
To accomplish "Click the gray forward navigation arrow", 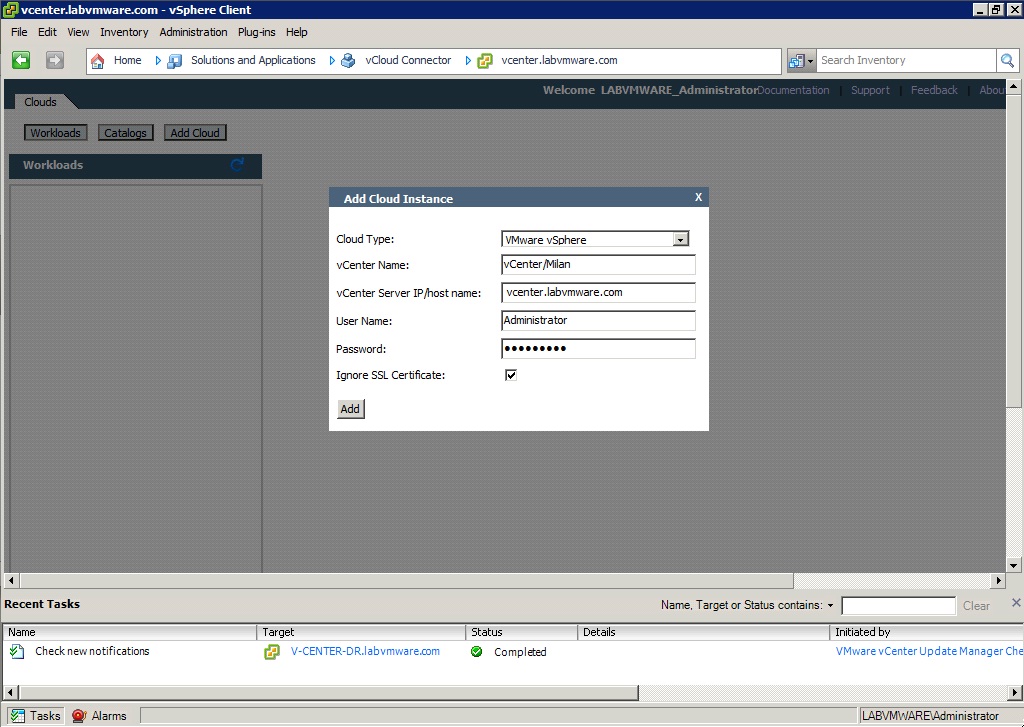I will click(x=55, y=60).
